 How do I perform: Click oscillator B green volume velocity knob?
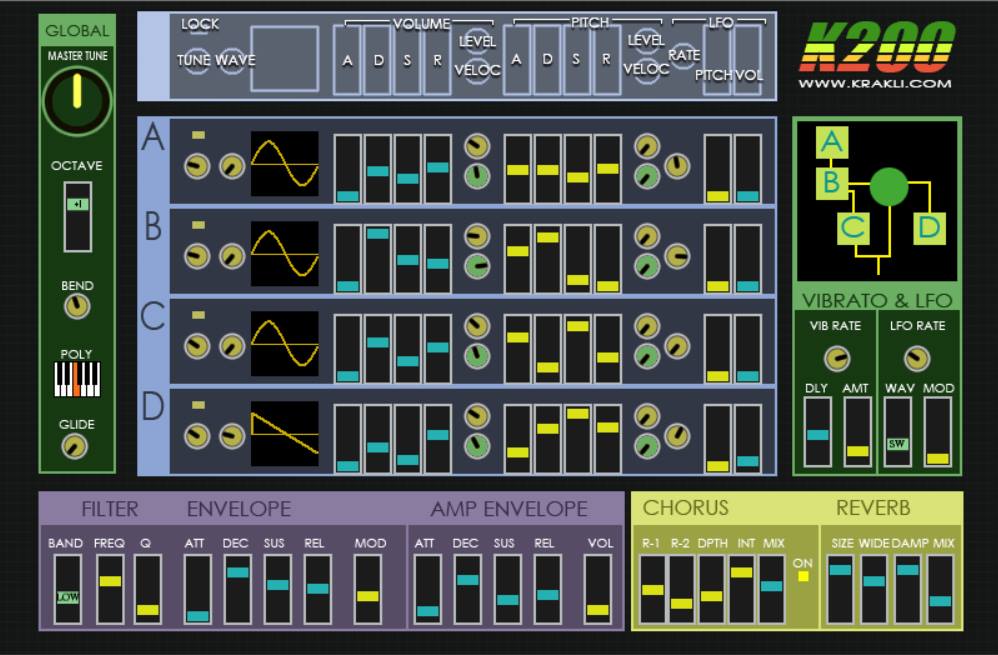pyautogui.click(x=477, y=266)
